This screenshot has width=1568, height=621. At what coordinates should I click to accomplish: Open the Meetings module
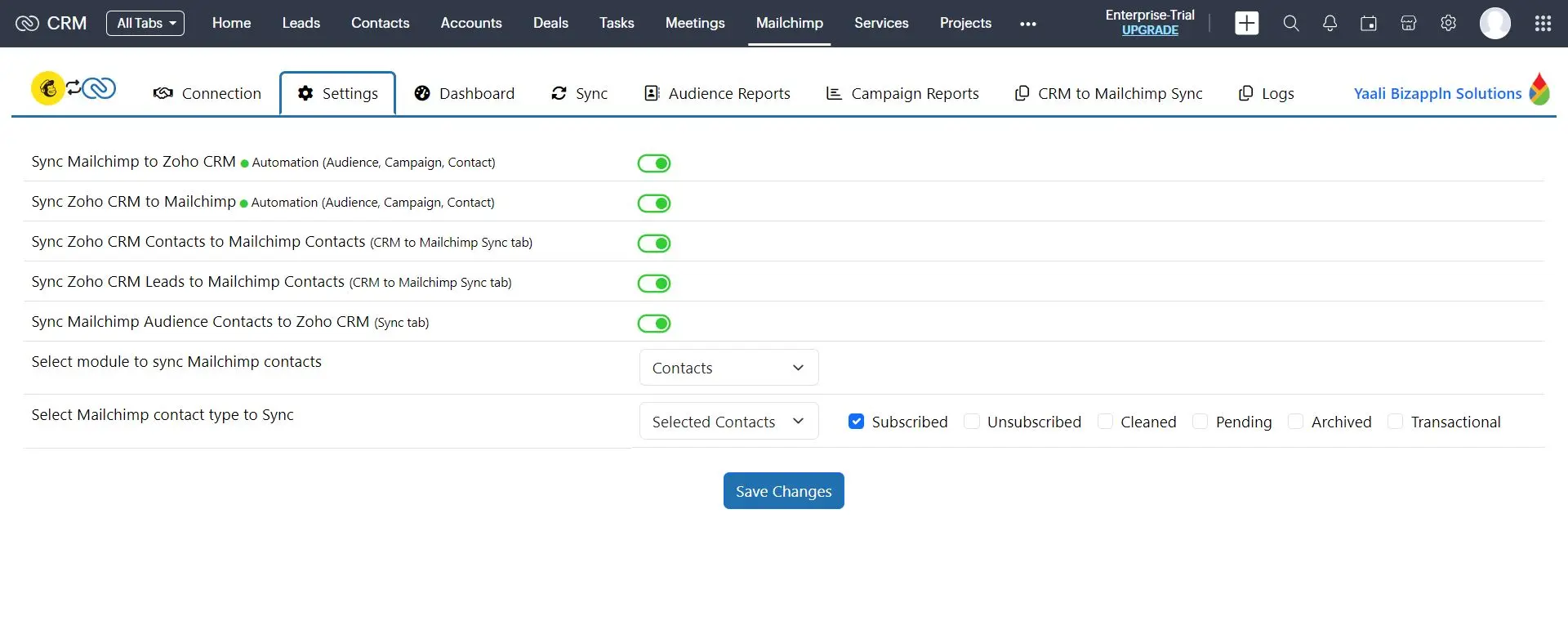point(695,23)
